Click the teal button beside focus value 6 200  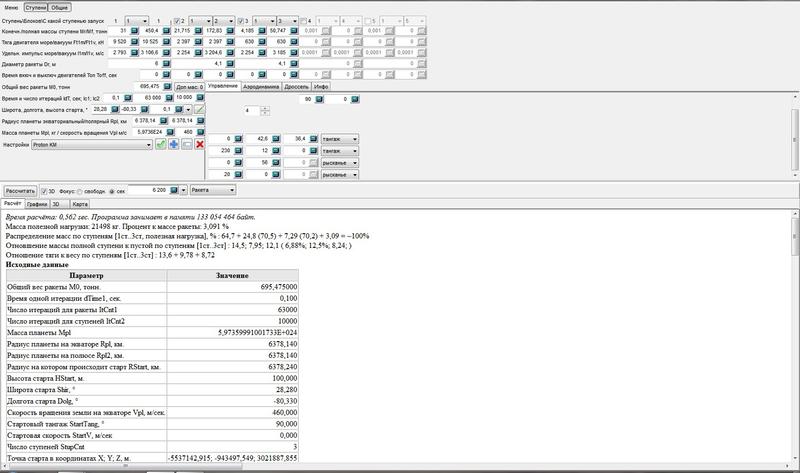tap(174, 190)
